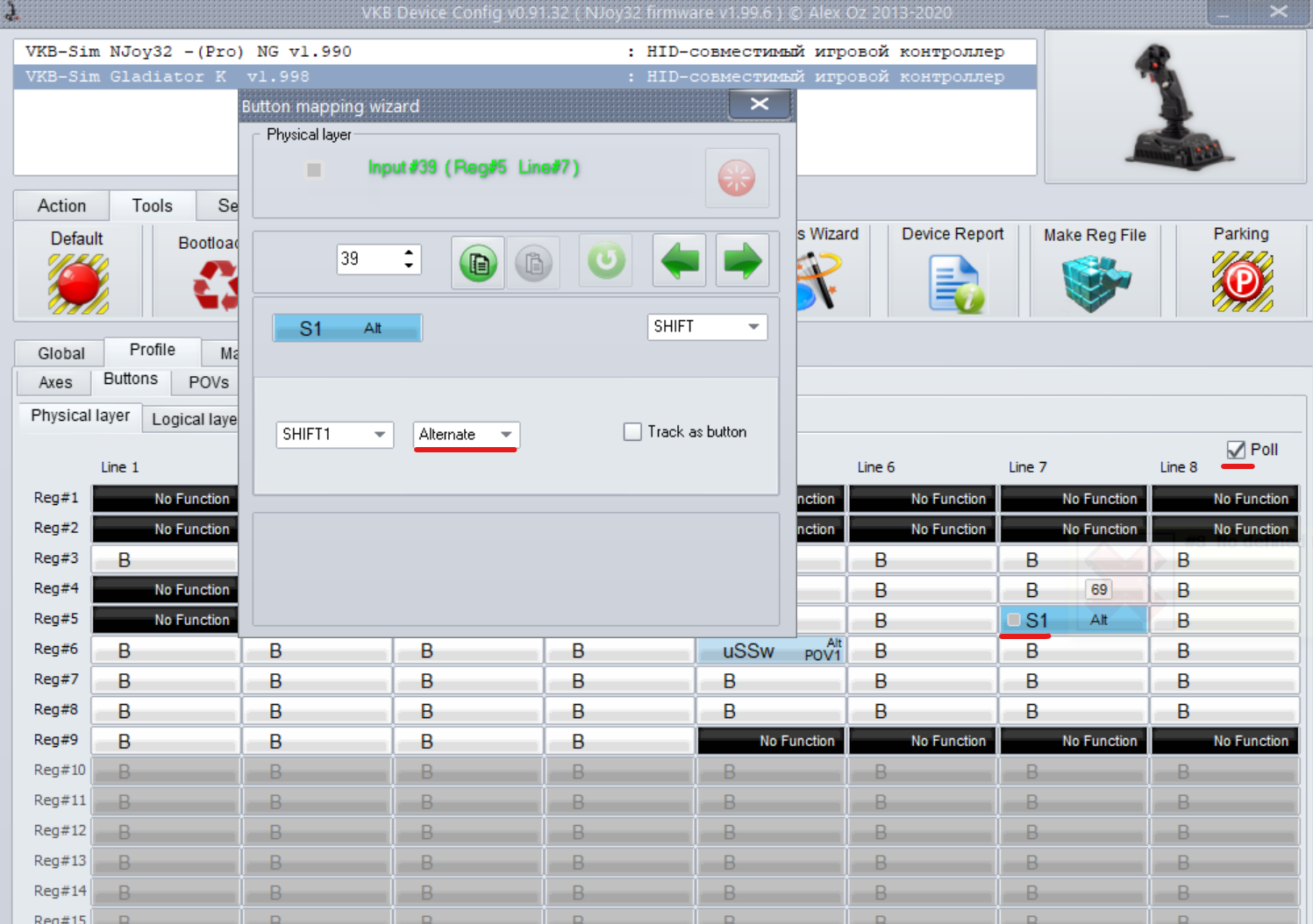Click the small square indicator beside Input #39

[x=314, y=169]
